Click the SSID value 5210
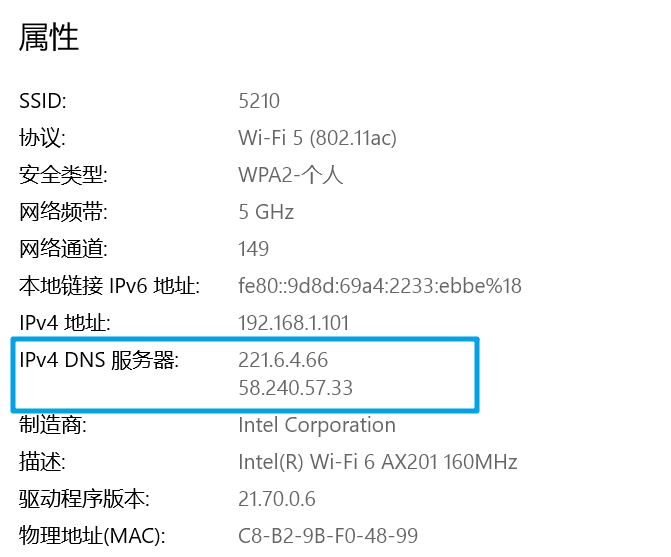 pyautogui.click(x=259, y=101)
